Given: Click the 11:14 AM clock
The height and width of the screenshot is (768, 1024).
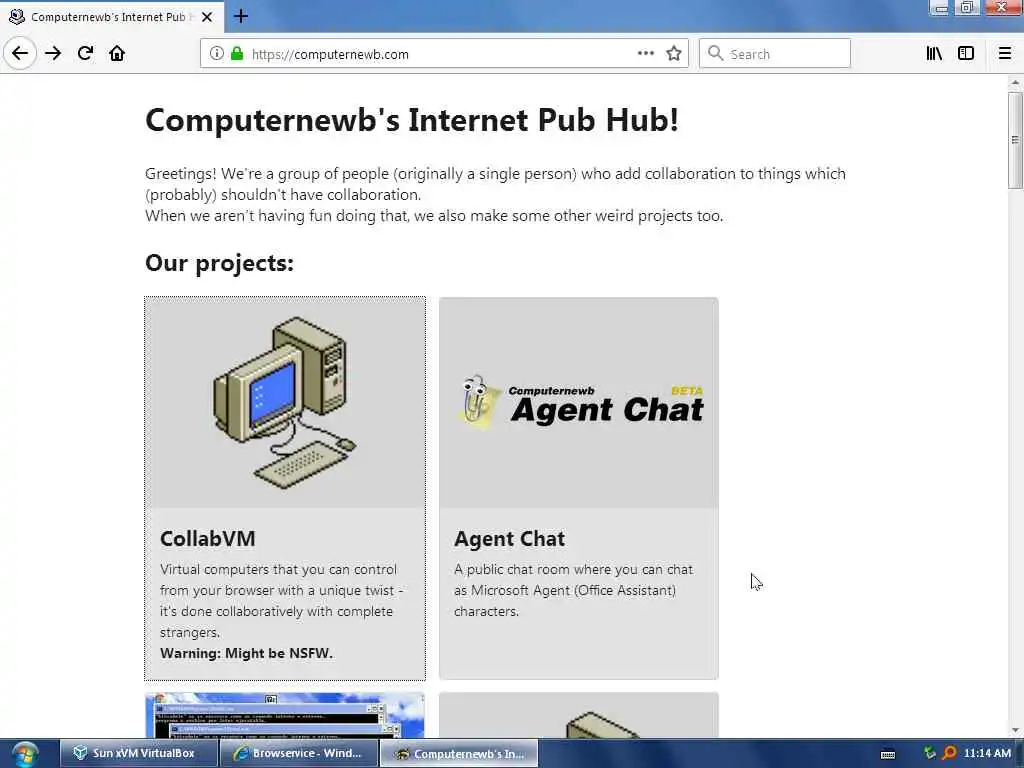Looking at the screenshot, I should (987, 753).
